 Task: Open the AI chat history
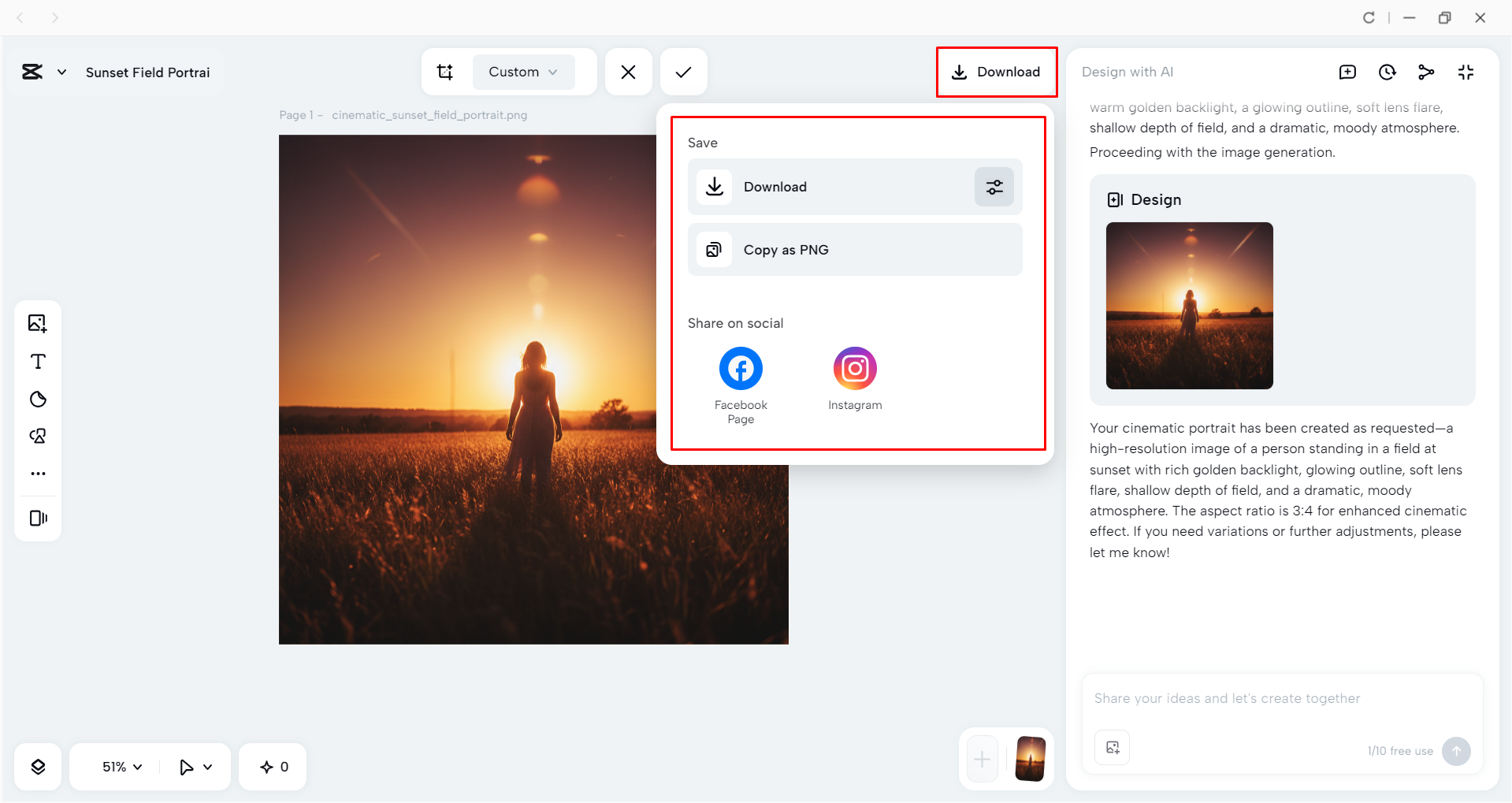pos(1387,72)
